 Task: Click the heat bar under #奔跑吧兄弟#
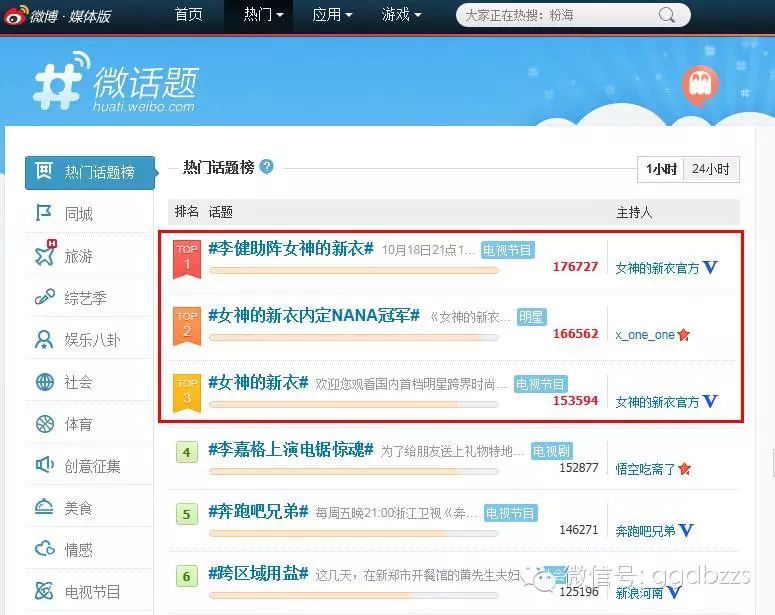coord(354,533)
